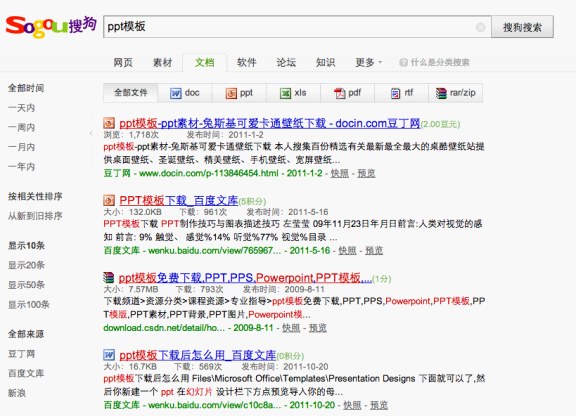Click archive icon beside ppt模板免费下载 result
The width and height of the screenshot is (577, 417).
tap(109, 278)
